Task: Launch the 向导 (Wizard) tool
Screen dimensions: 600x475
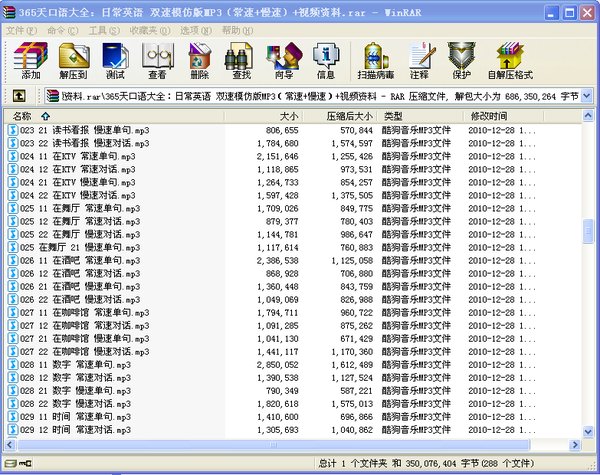Action: (x=284, y=60)
